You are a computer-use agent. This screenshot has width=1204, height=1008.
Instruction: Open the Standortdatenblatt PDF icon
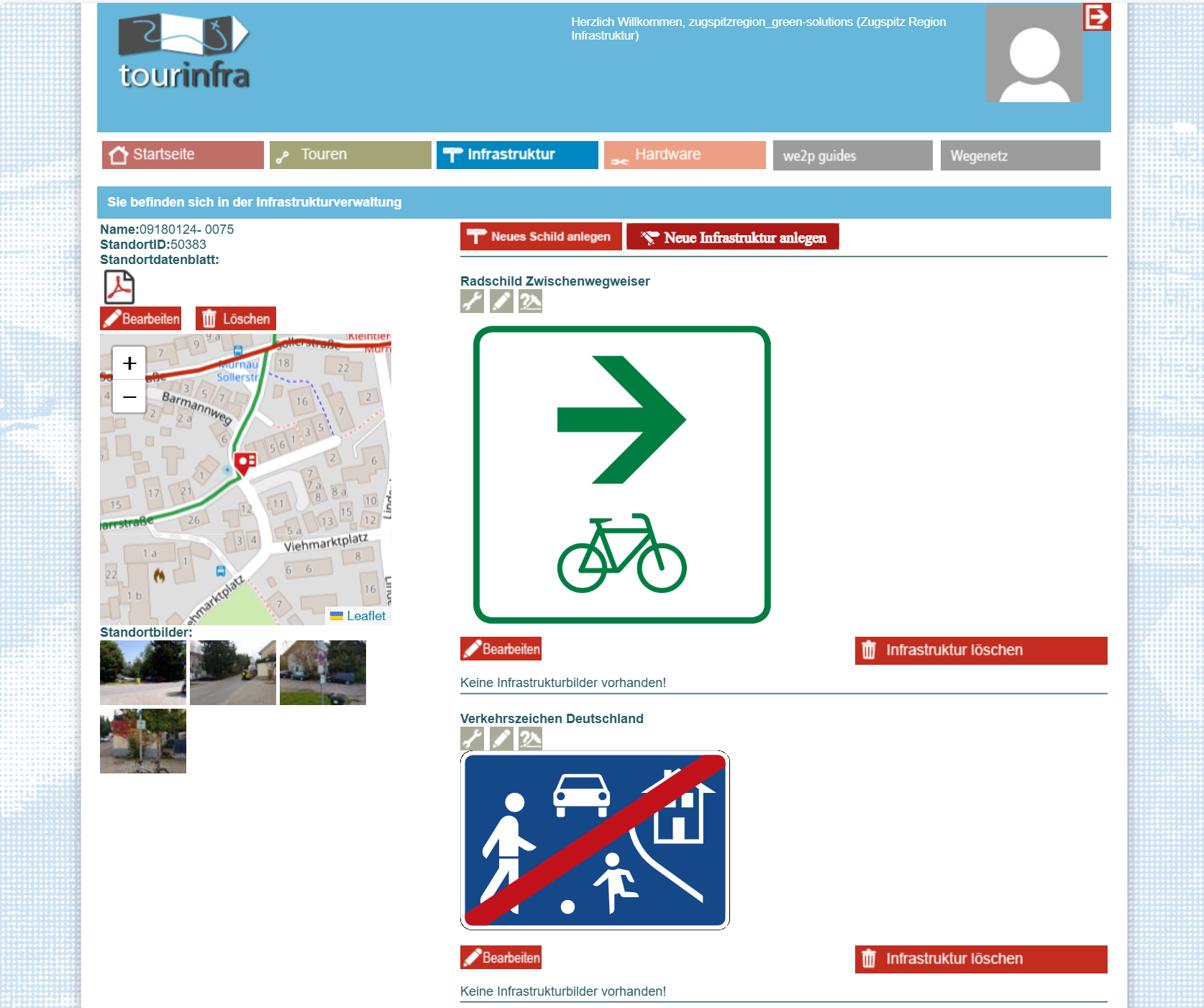119,287
